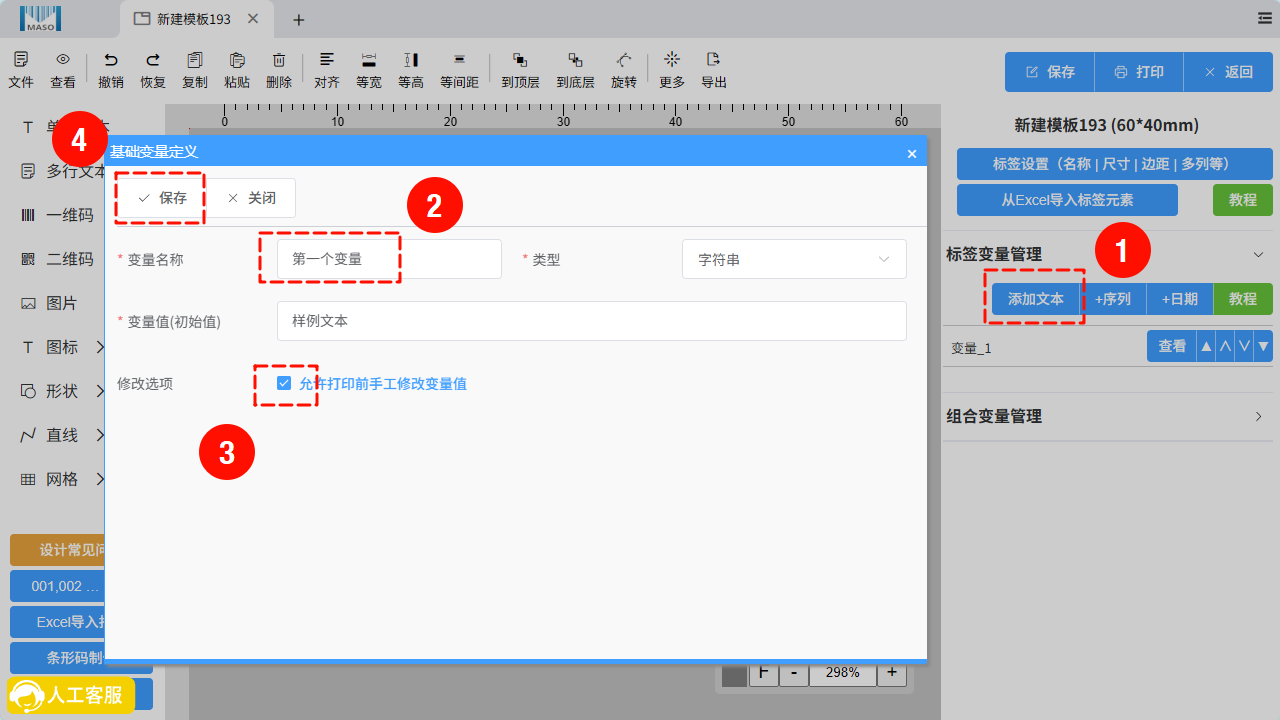Click 从Excel导入标签元素 button
Viewport: 1280px width, 720px height.
coord(1067,200)
